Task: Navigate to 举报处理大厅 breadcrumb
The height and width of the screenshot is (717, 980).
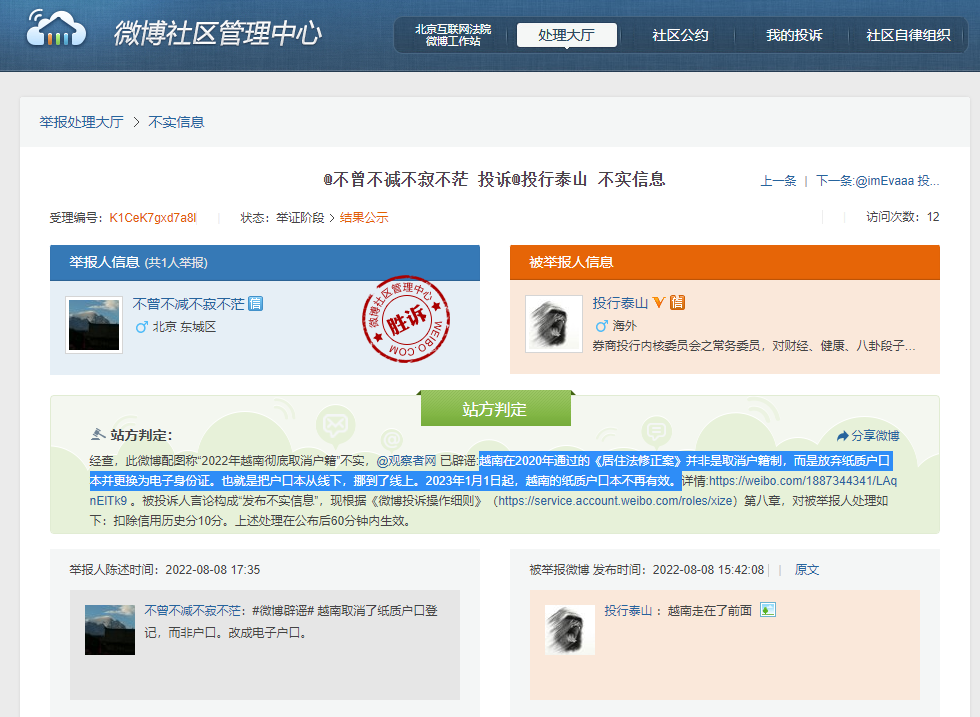Action: pos(81,122)
